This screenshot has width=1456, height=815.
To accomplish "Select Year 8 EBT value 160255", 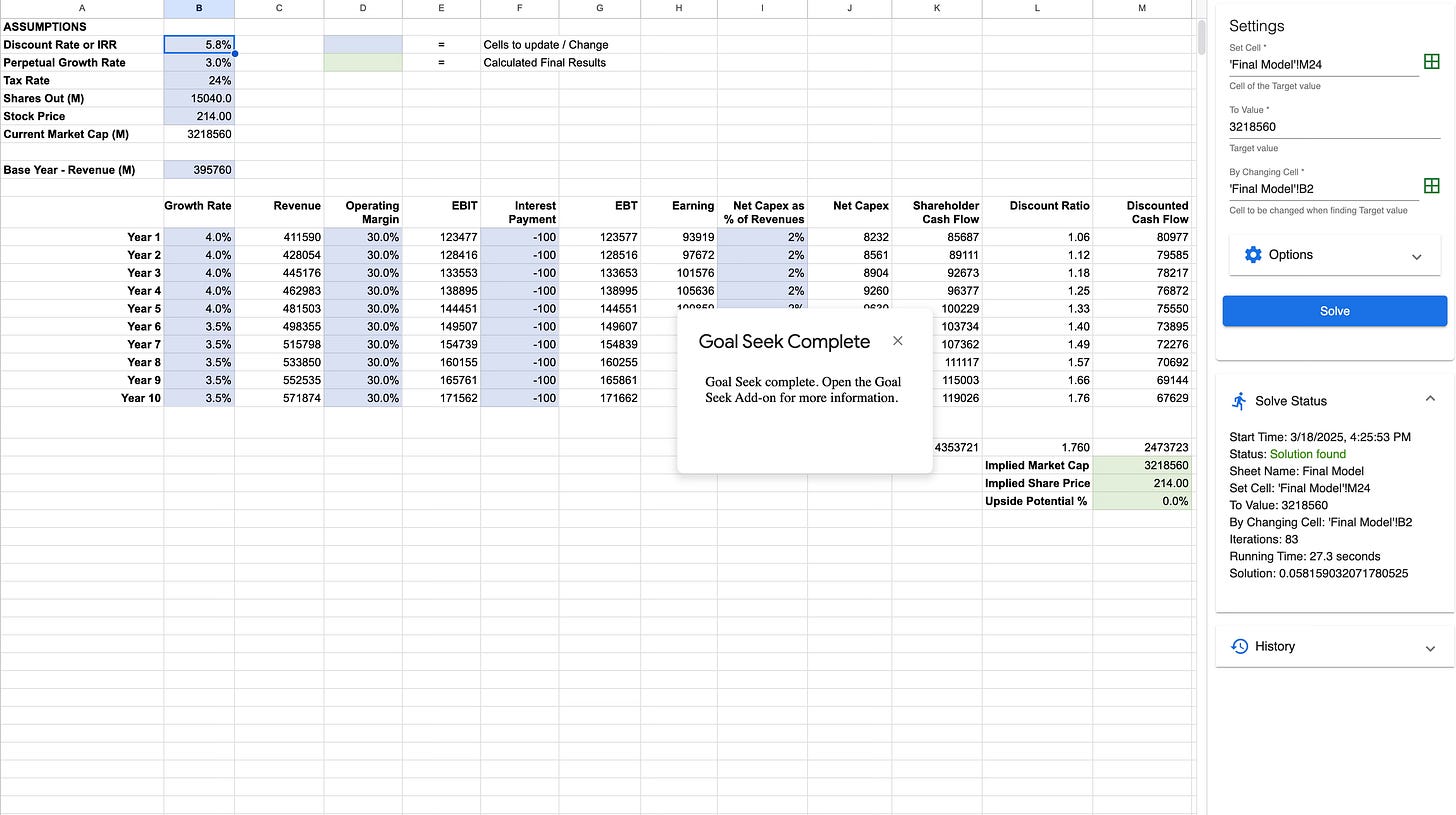I will pos(599,362).
